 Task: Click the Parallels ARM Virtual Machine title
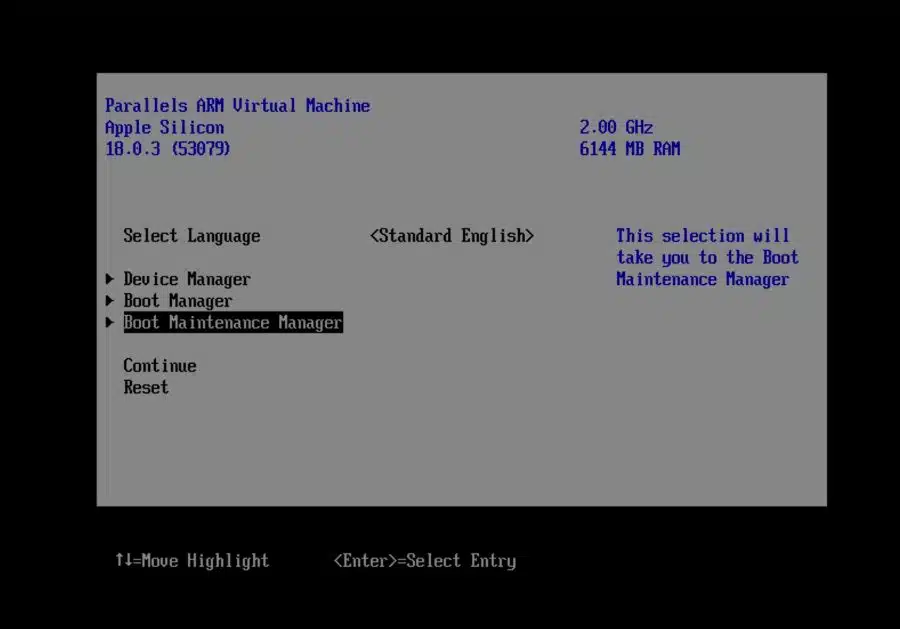click(238, 106)
